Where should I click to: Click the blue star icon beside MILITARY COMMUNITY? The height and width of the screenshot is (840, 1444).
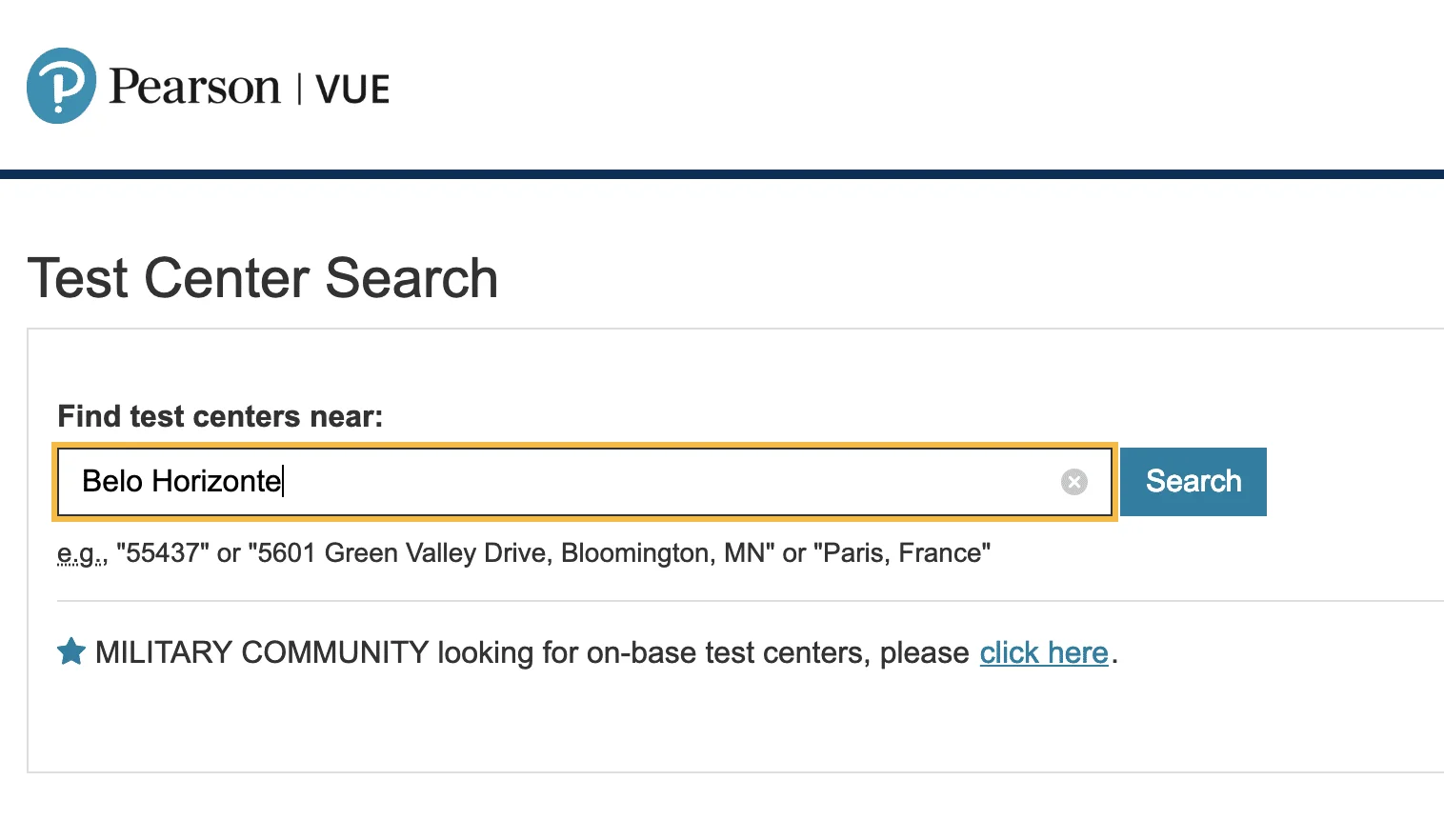(x=71, y=652)
